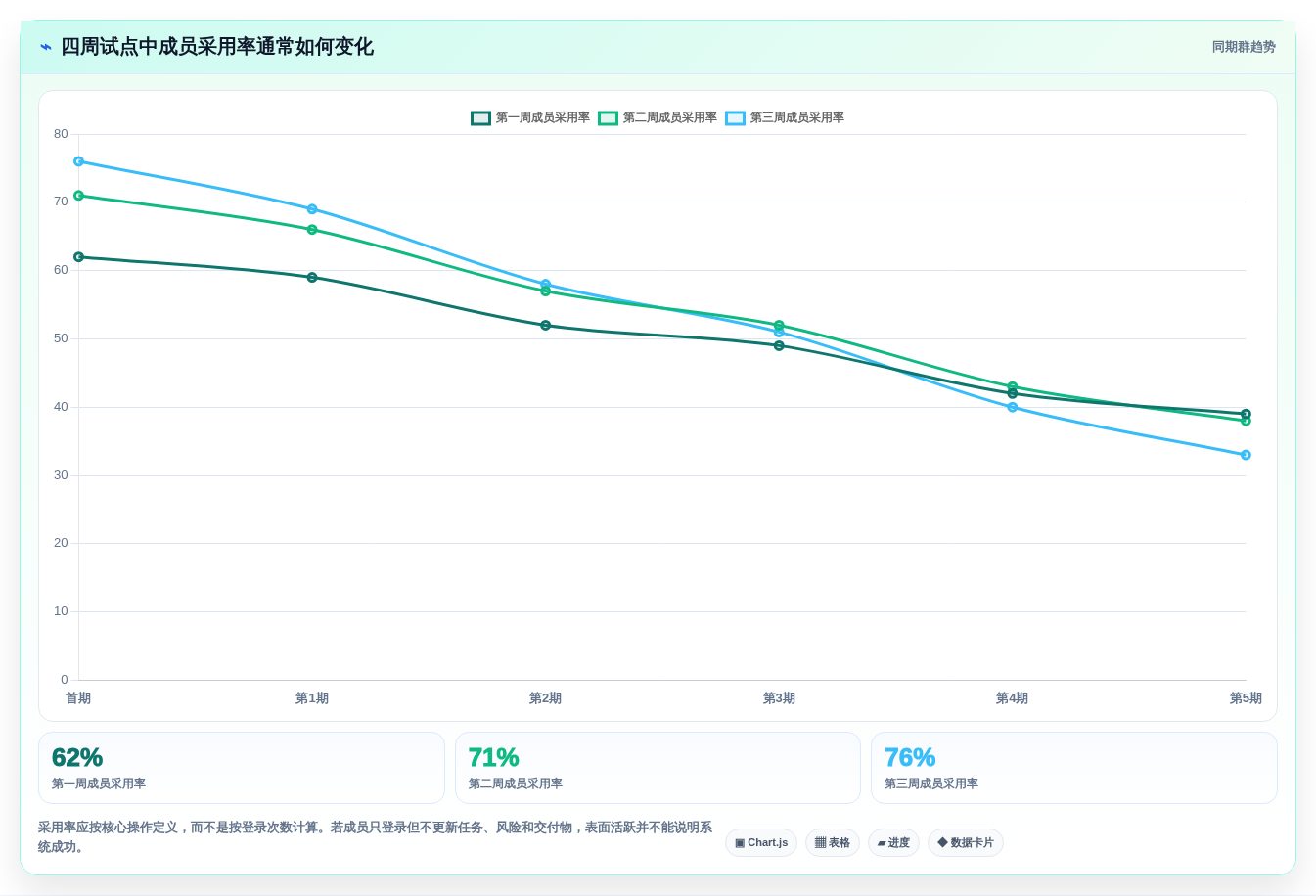Screen dimensions: 1316x896
Task: Click the lightning icon beside the title
Action: (x=45, y=47)
